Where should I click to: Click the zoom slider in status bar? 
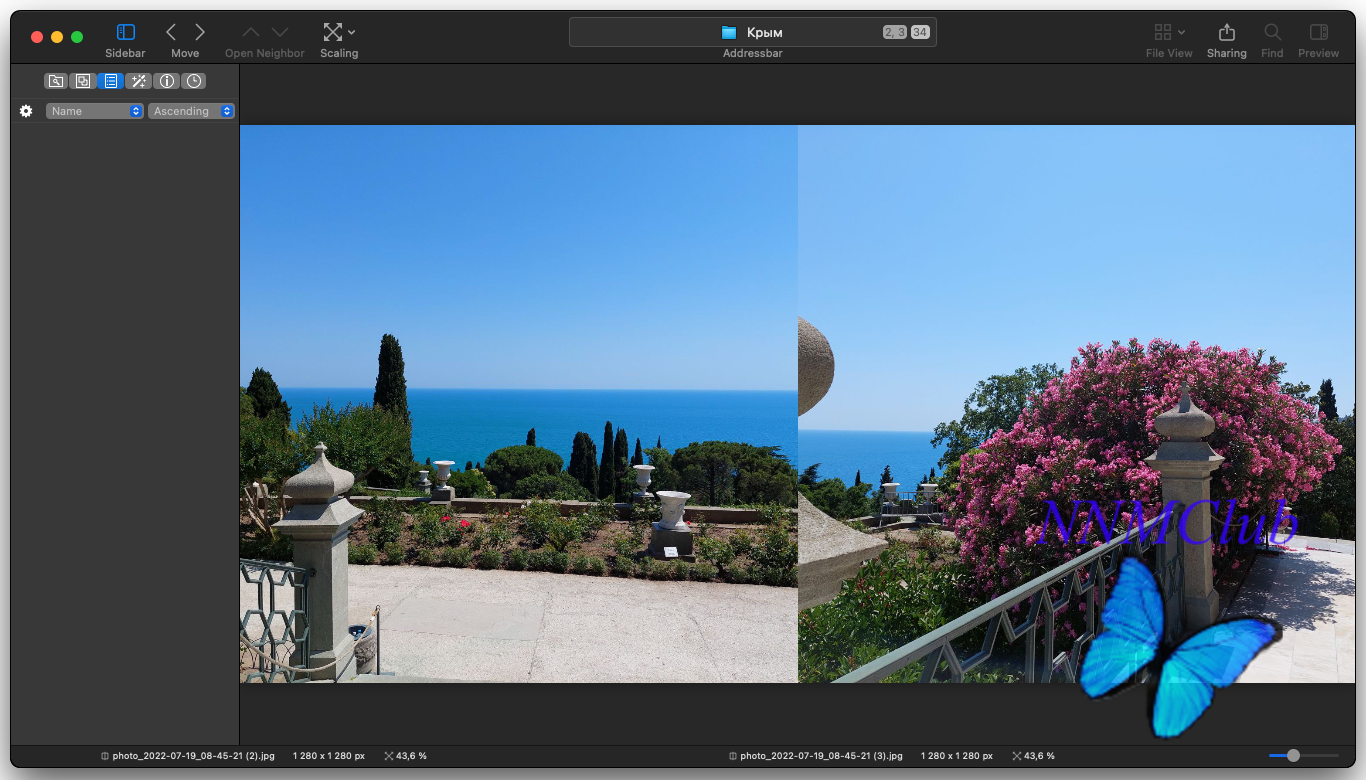point(1304,756)
